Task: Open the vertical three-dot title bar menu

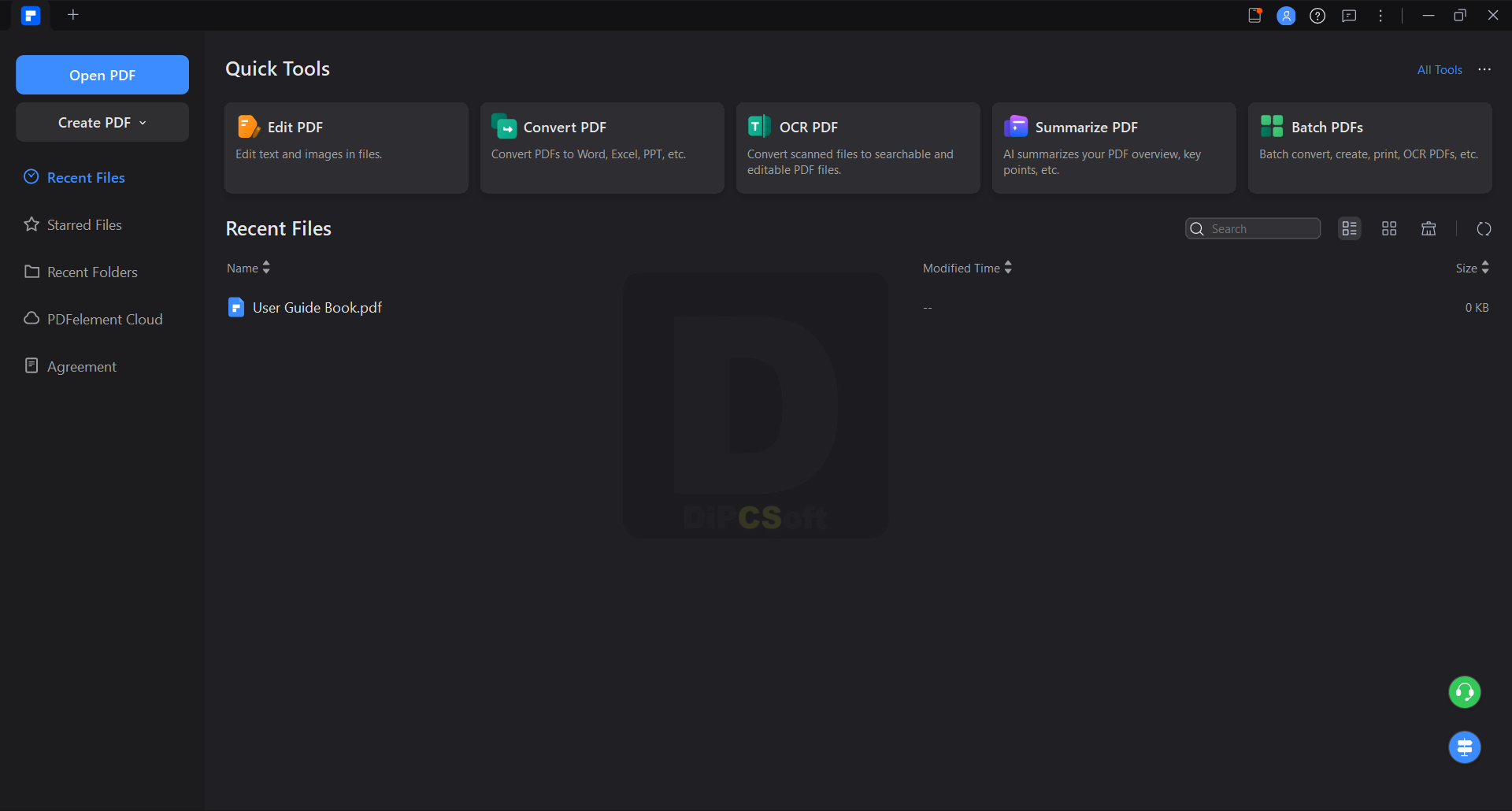Action: pos(1380,16)
